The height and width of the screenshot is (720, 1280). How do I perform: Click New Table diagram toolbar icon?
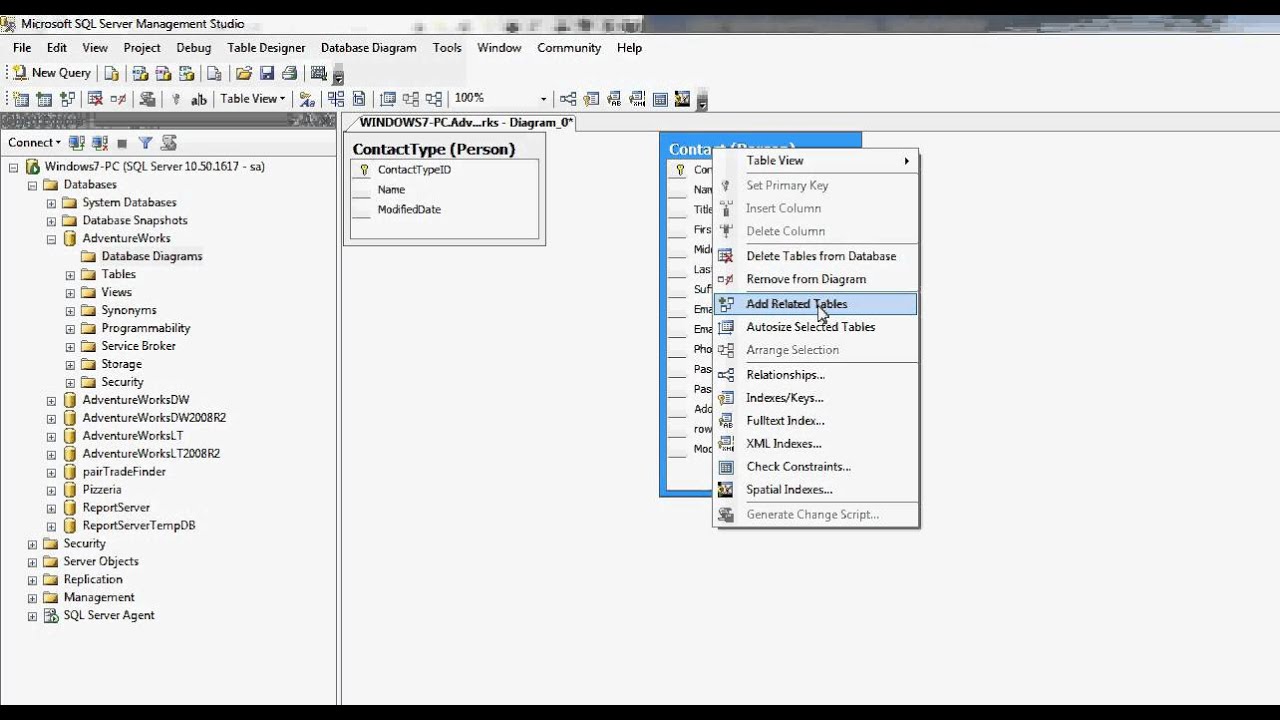click(x=20, y=99)
